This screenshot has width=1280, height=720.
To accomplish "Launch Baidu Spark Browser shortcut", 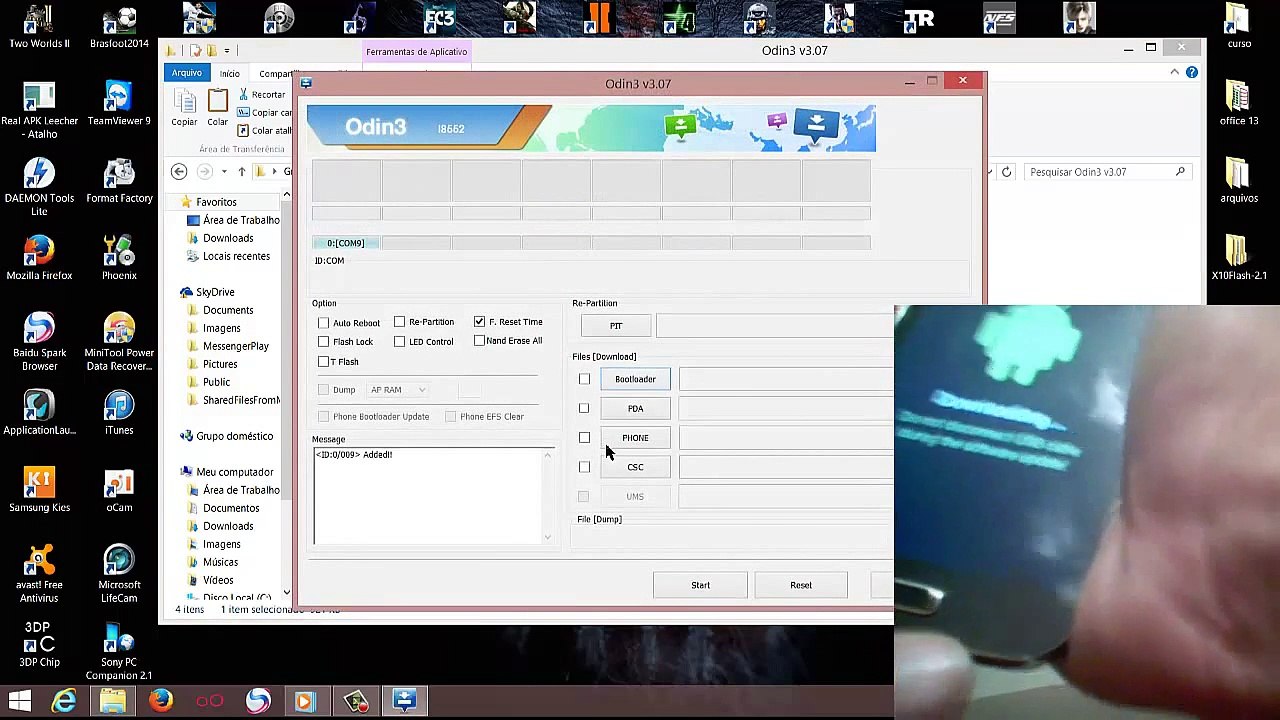I will click(x=39, y=342).
